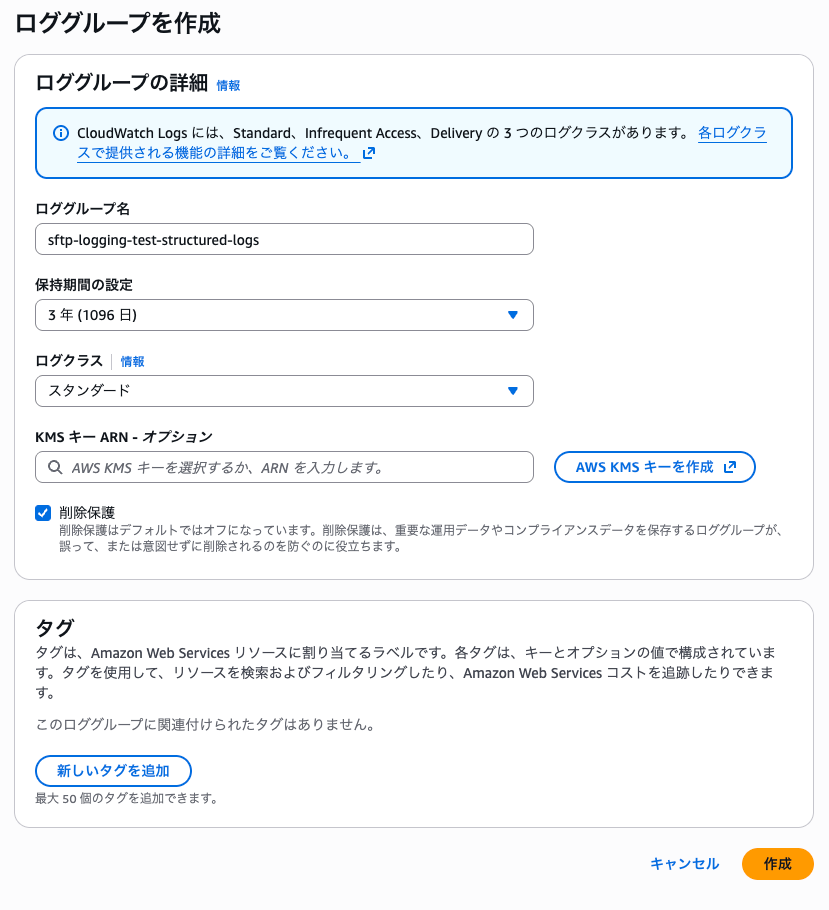Click the blue arrow of the ログクラス dropdown
Screen dimensions: 829x910
(x=512, y=391)
